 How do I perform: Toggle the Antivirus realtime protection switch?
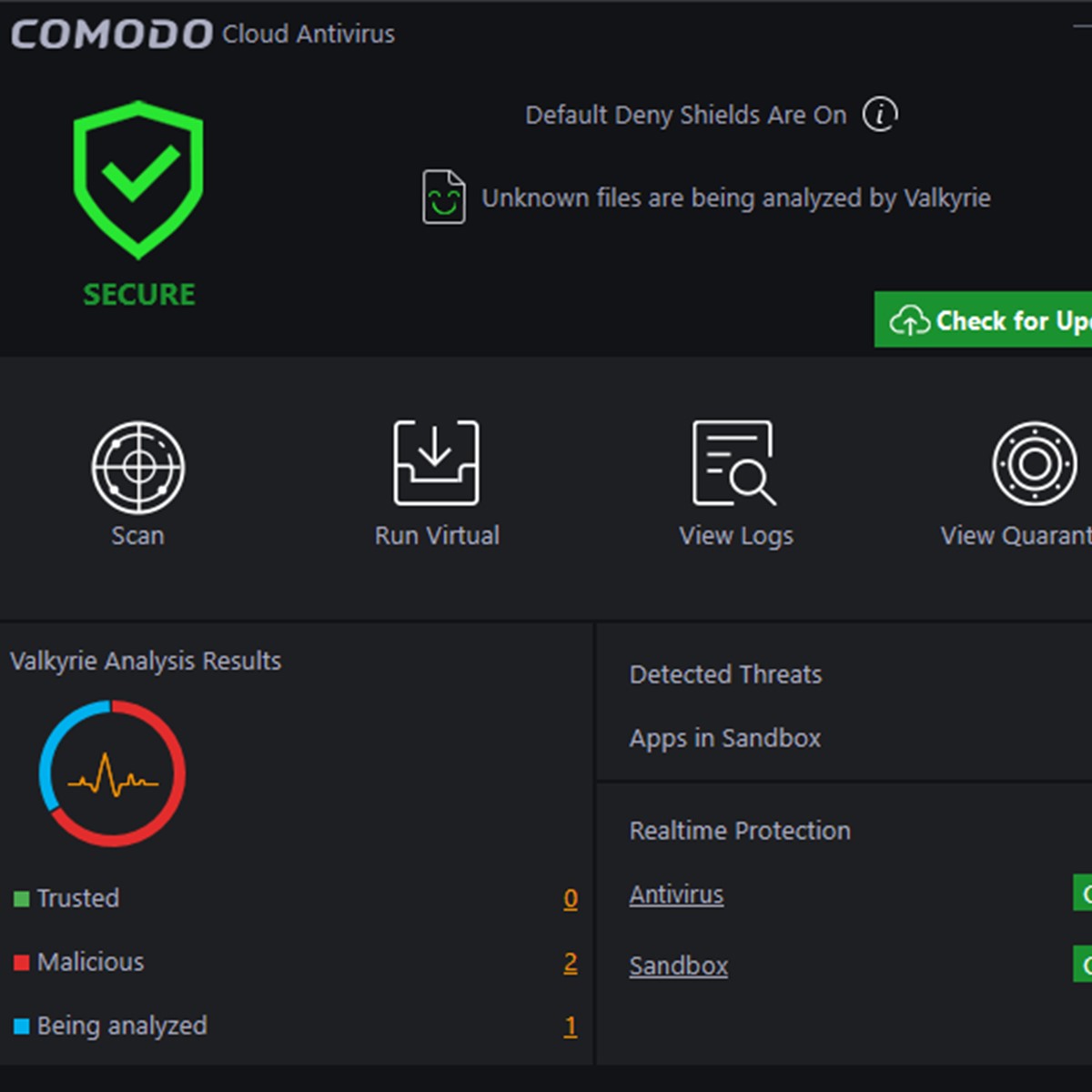(x=1082, y=893)
